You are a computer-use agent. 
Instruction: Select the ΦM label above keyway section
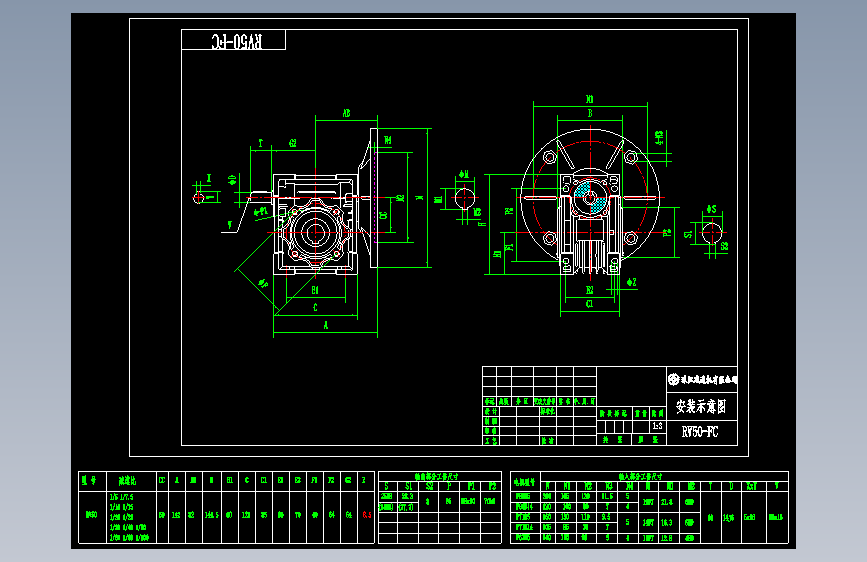pyautogui.click(x=463, y=175)
